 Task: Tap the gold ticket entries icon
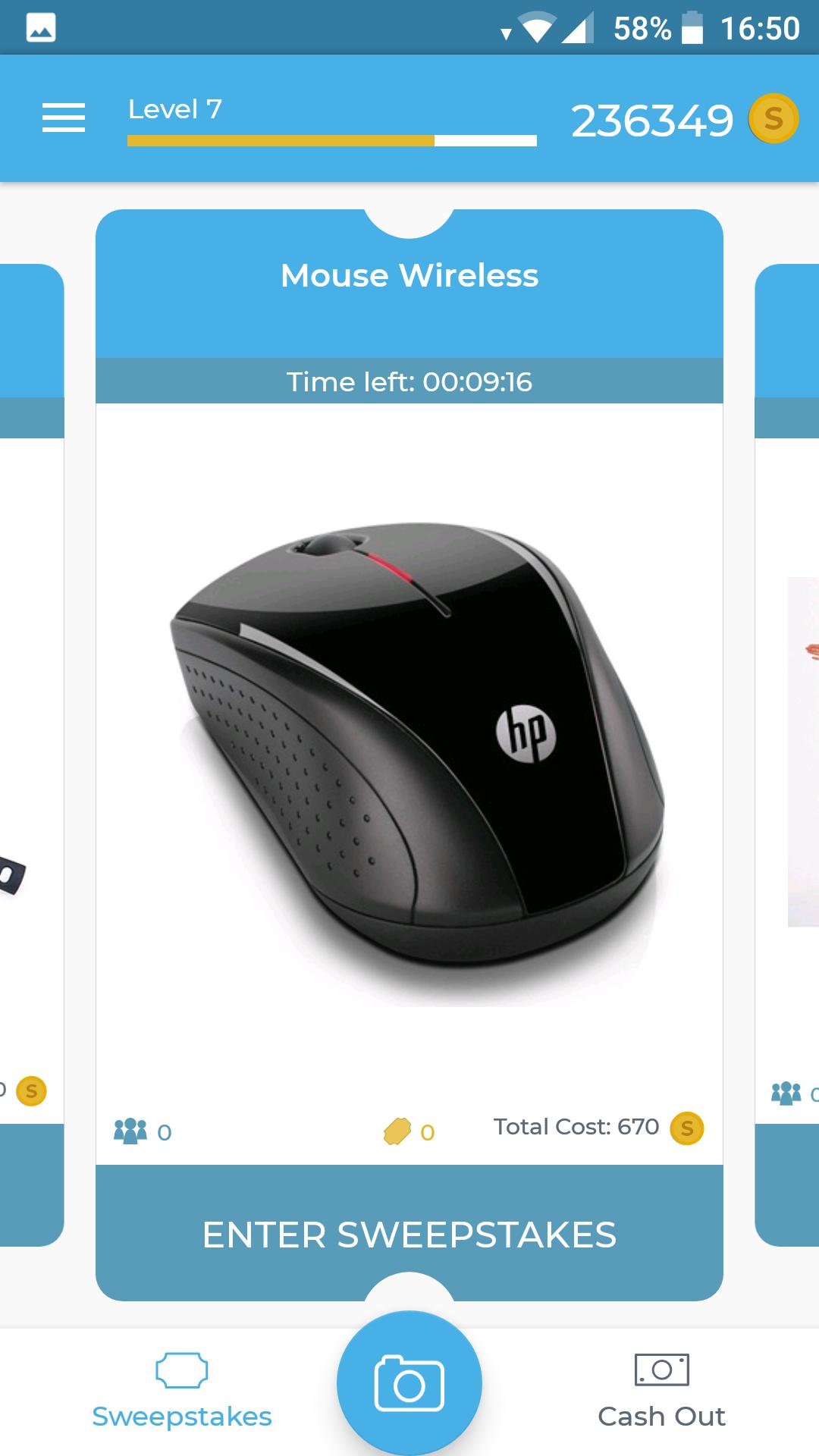(x=397, y=1131)
